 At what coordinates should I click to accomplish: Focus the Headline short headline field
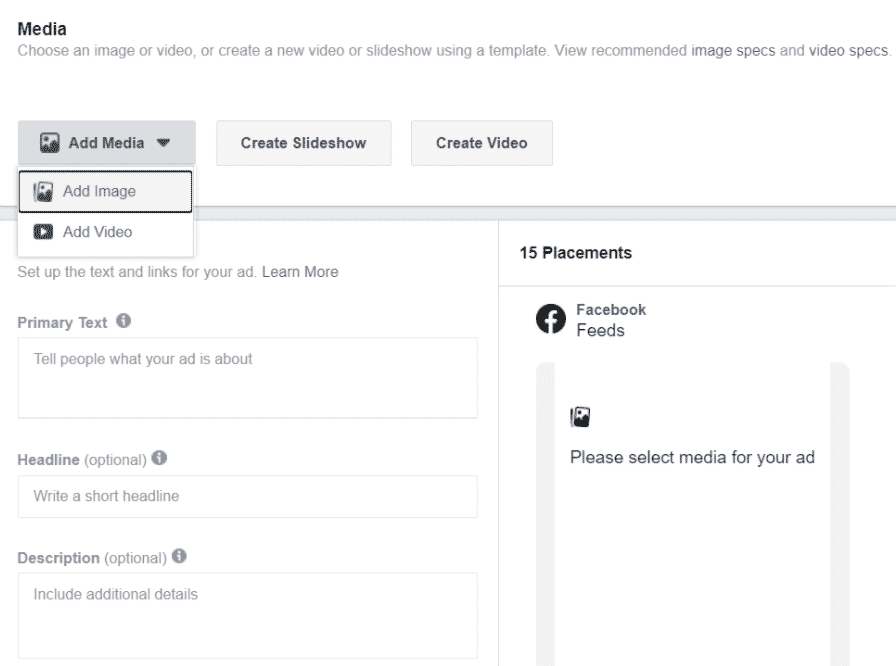tap(247, 496)
